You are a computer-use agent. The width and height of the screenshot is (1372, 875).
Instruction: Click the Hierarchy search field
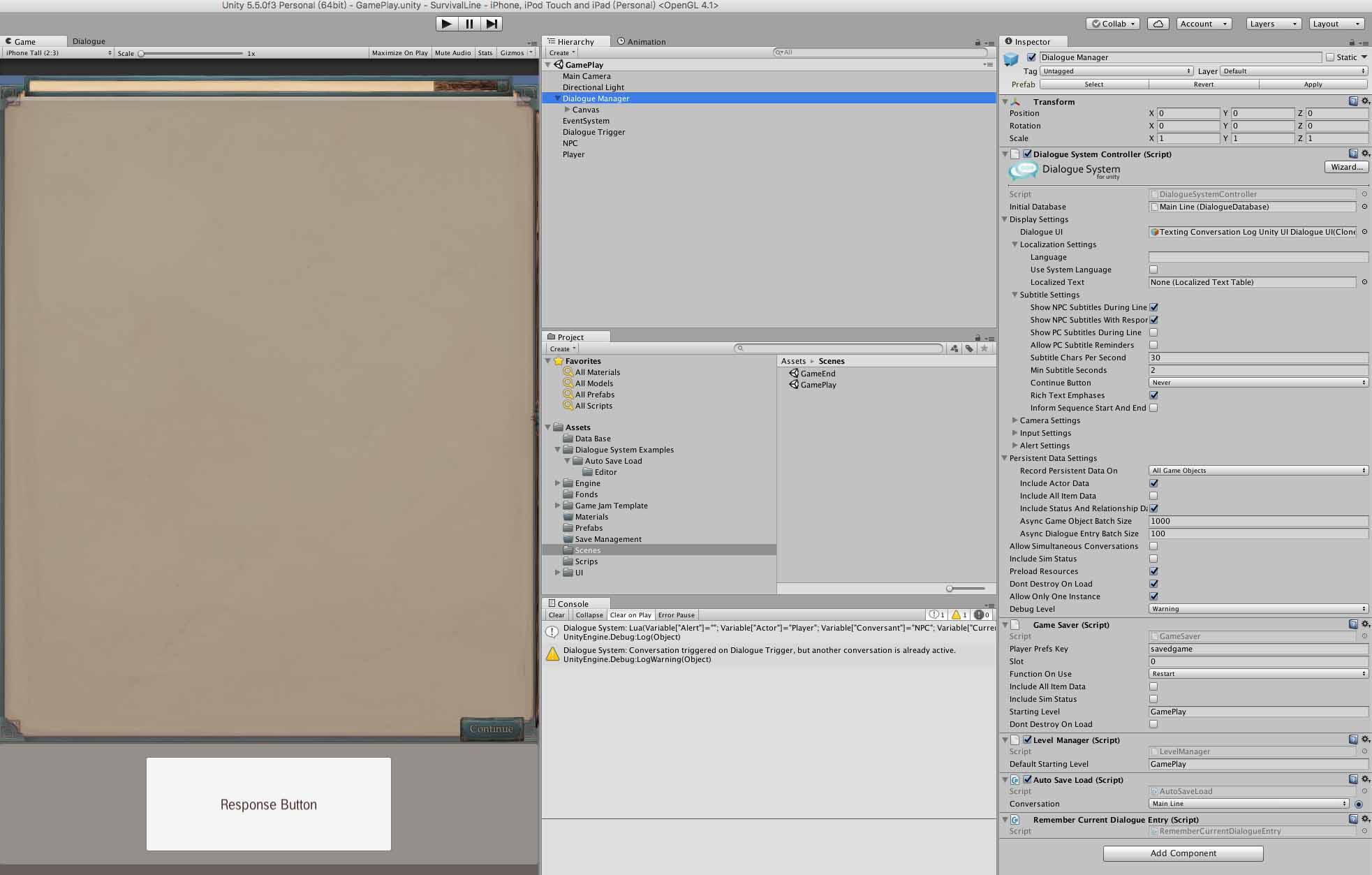point(880,52)
